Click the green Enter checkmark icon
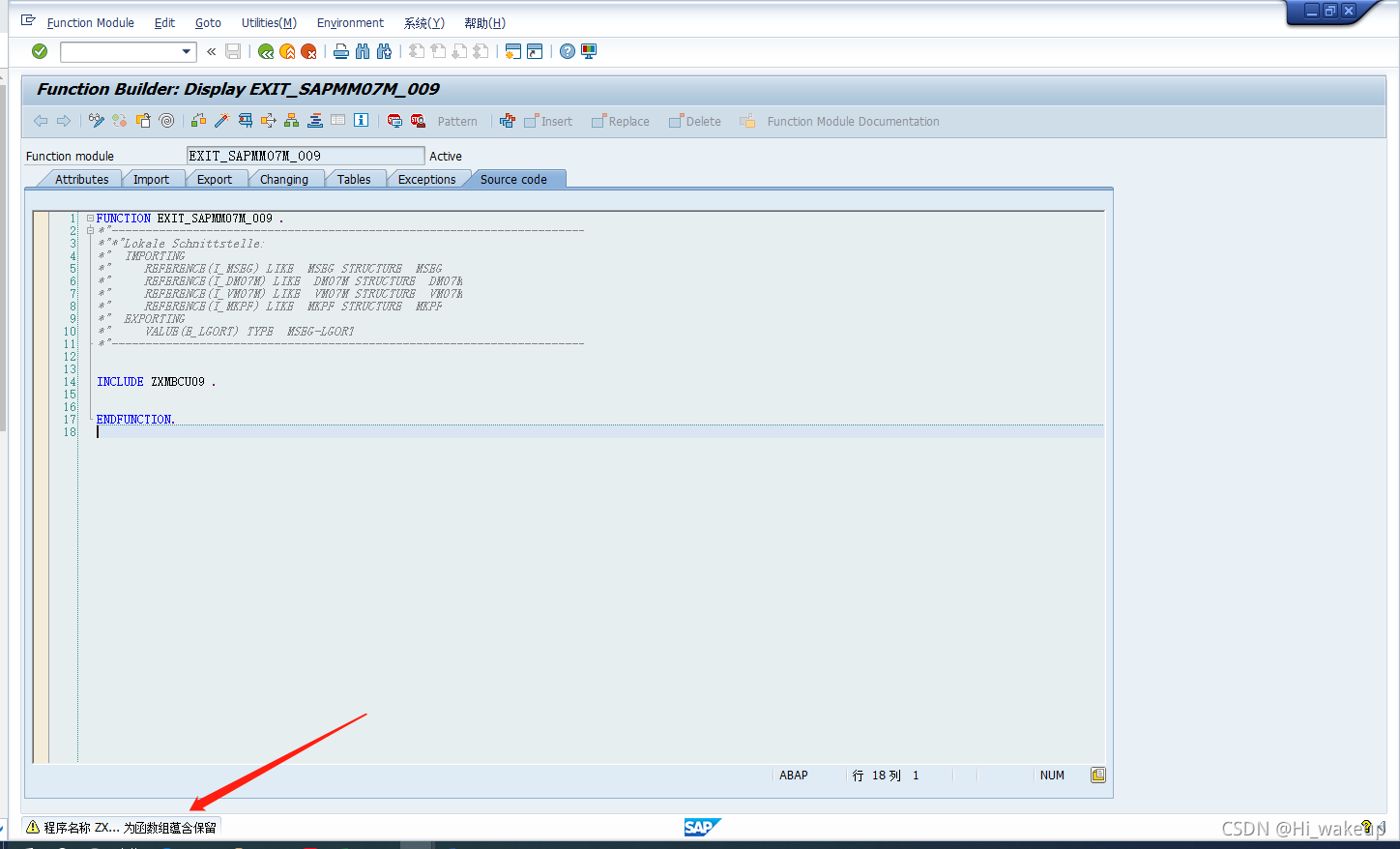Image resolution: width=1400 pixels, height=849 pixels. pyautogui.click(x=40, y=51)
